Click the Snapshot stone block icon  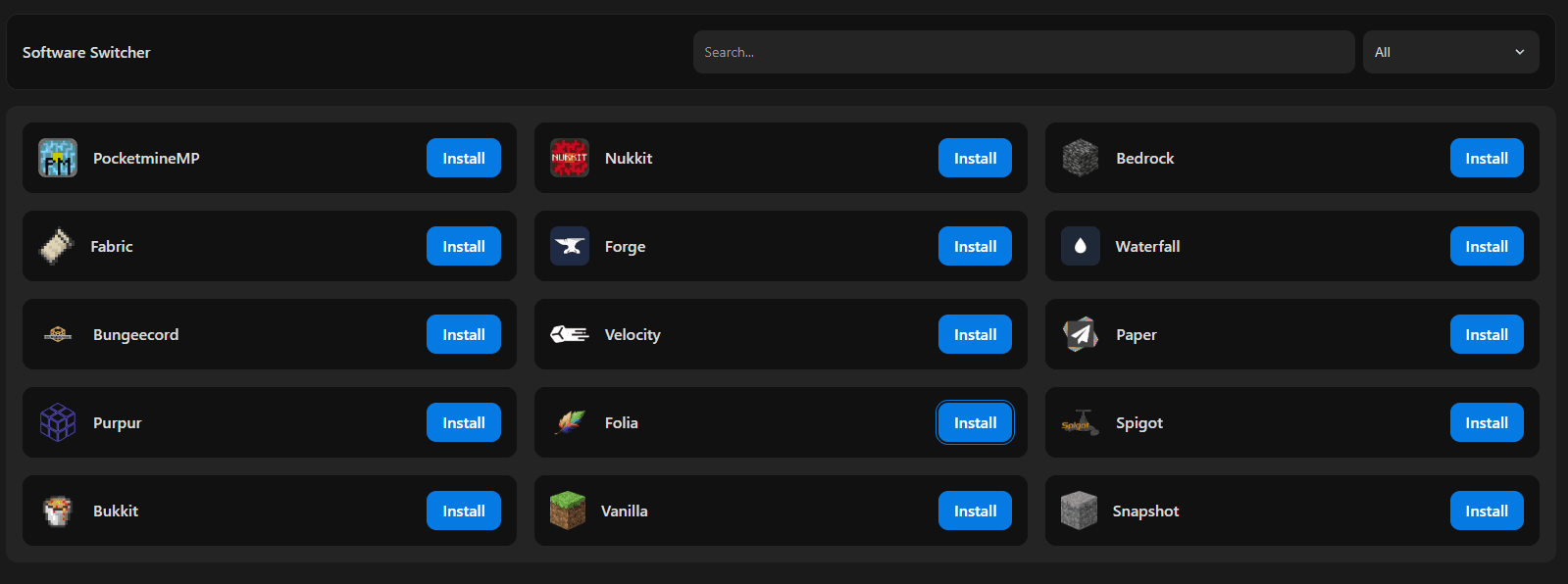coord(1079,511)
